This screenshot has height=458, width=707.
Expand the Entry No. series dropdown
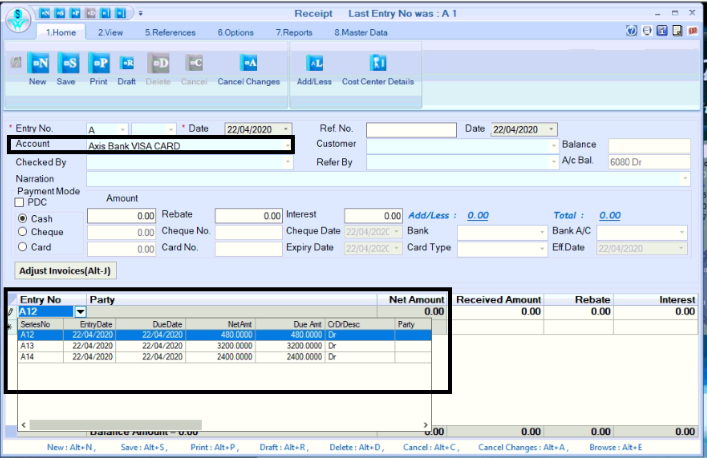[122, 129]
